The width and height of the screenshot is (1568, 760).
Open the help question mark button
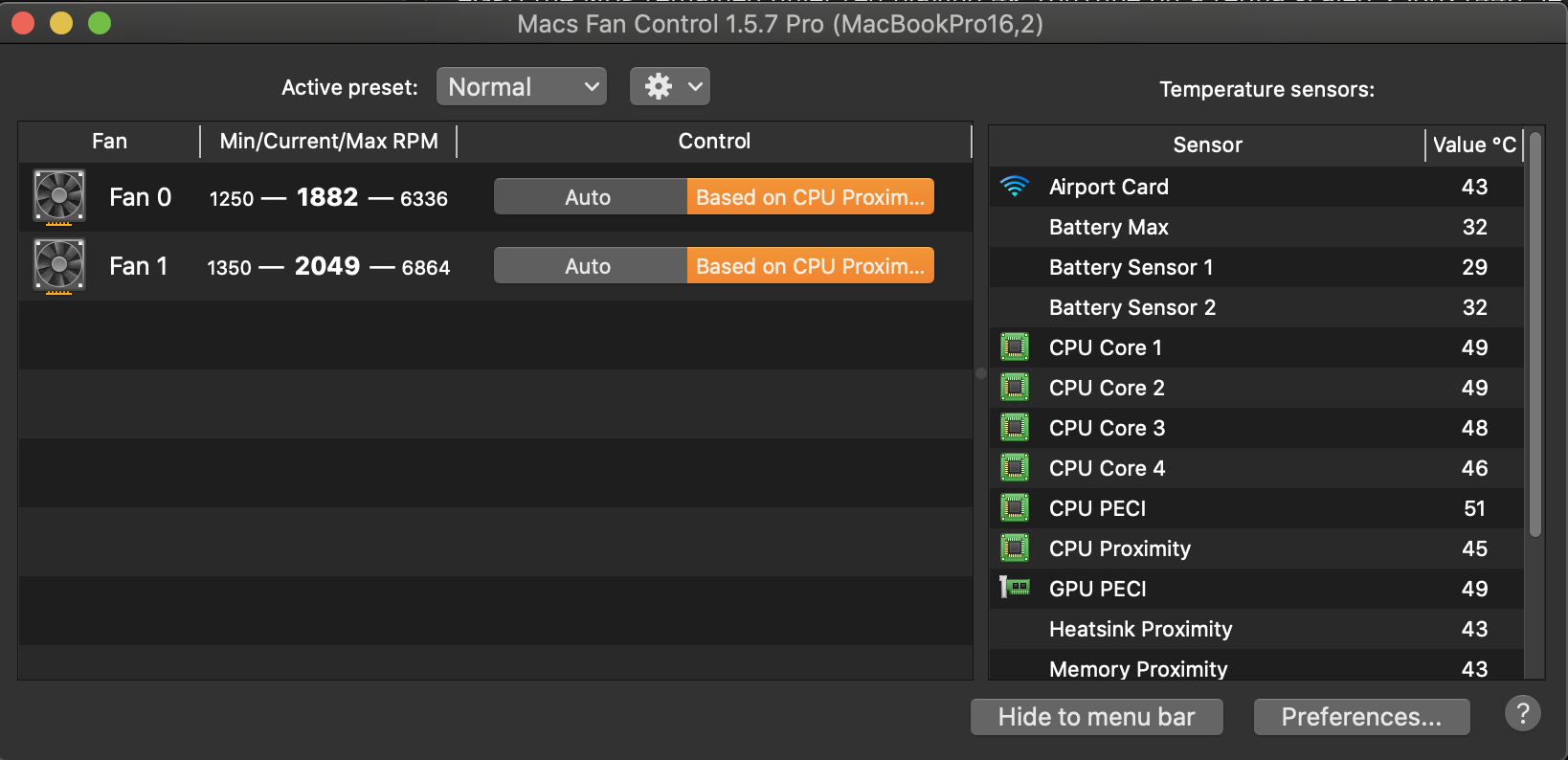(1522, 713)
